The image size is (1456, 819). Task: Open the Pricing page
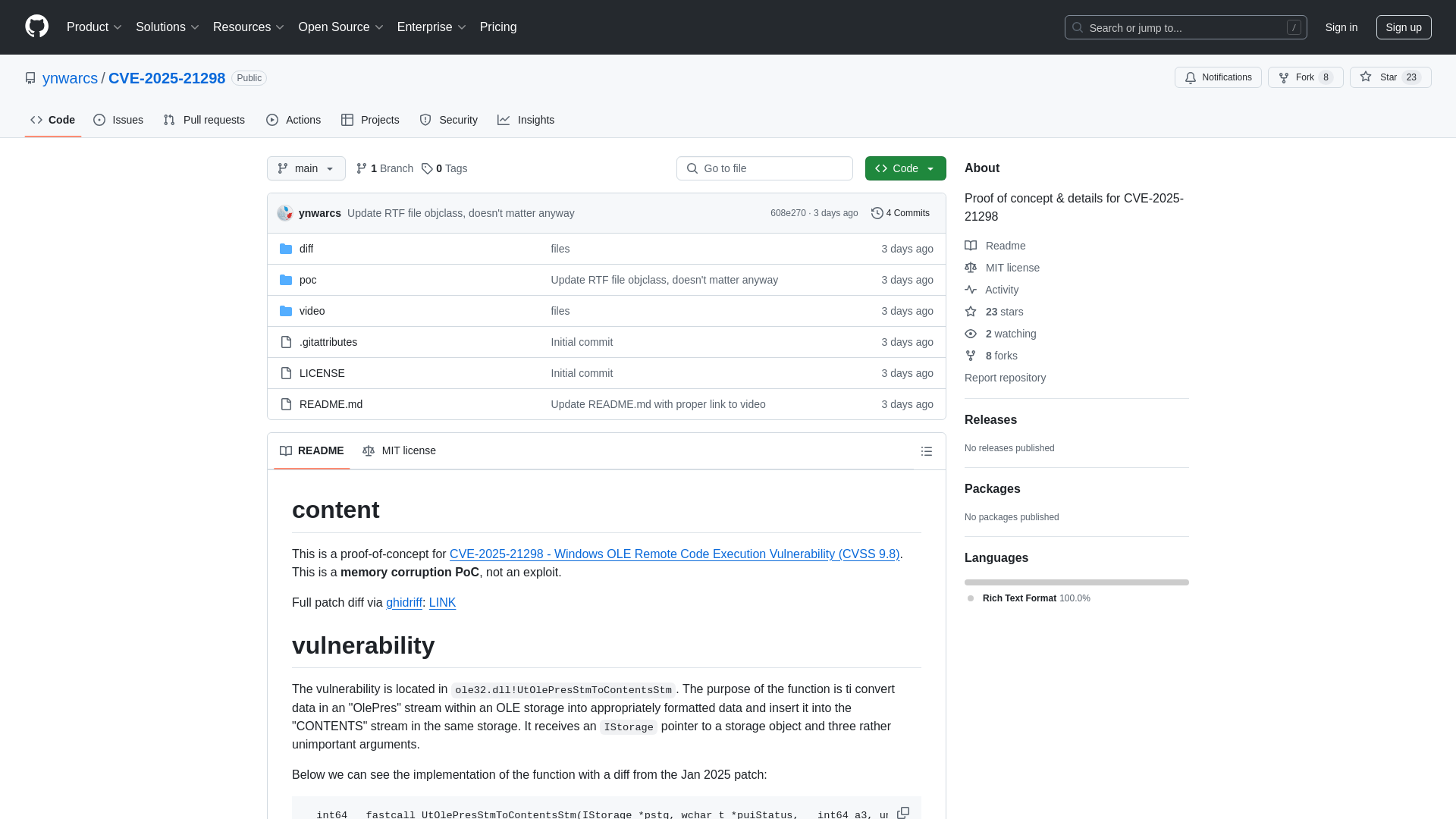tap(498, 27)
